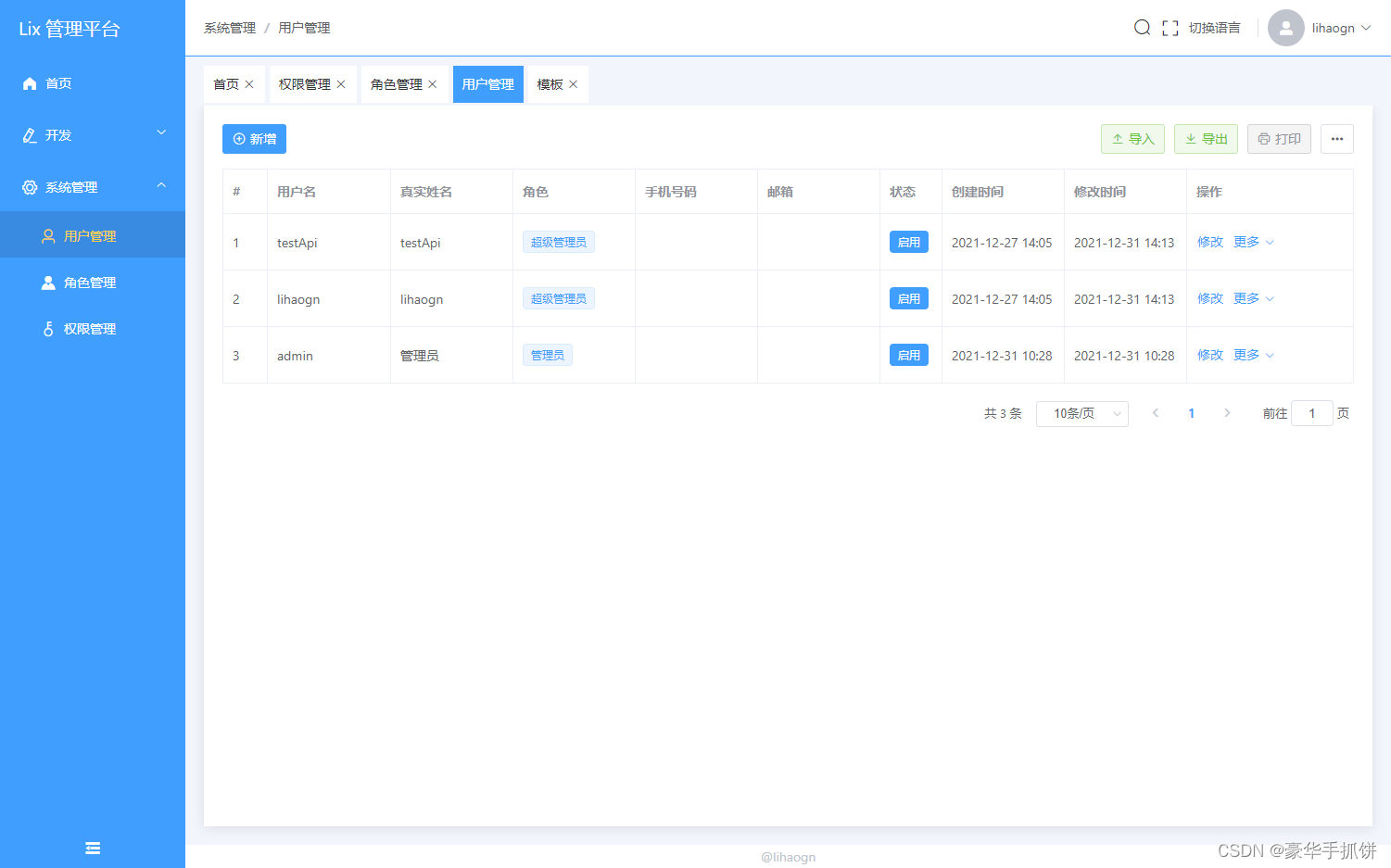Viewport: 1391px width, 868px height.
Task: Click 系统管理 in the breadcrumb
Action: tap(230, 28)
